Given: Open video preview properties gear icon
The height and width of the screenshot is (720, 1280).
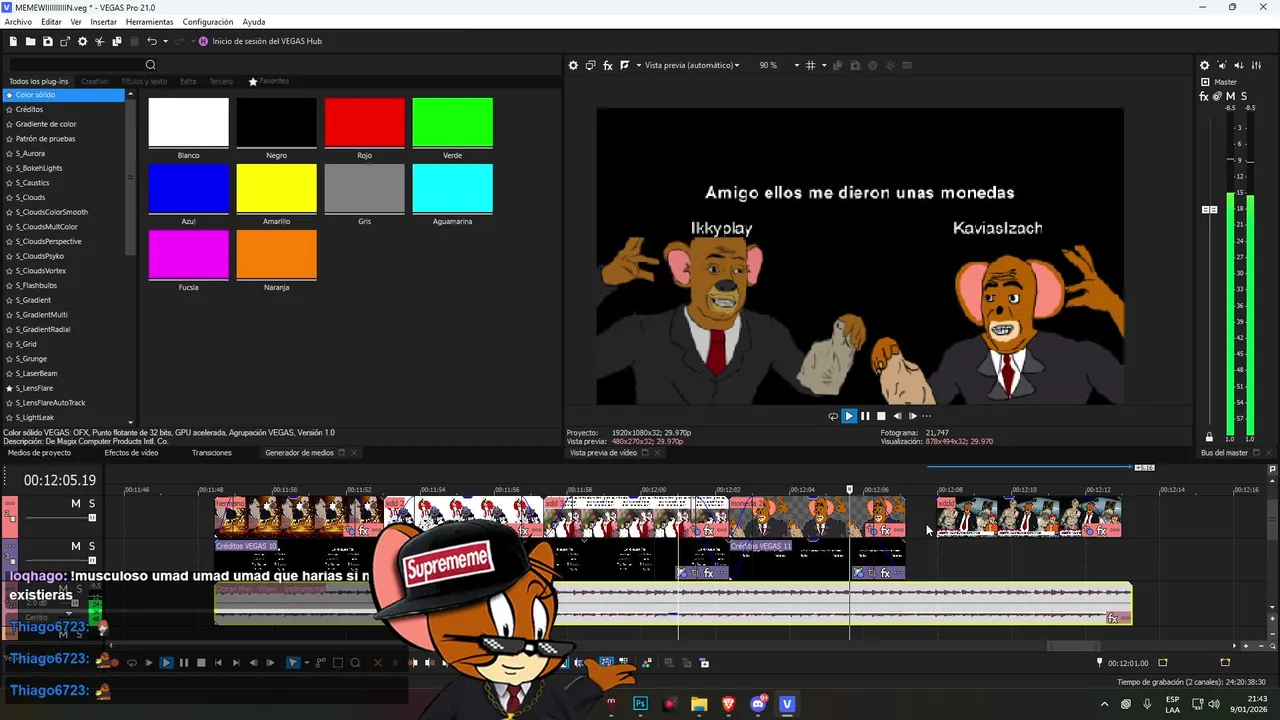Looking at the screenshot, I should (573, 65).
